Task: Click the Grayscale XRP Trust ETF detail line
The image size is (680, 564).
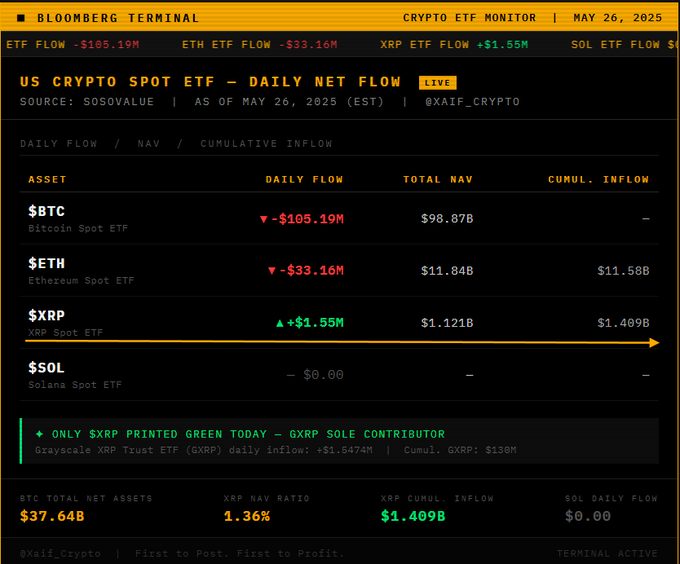Action: pyautogui.click(x=275, y=450)
